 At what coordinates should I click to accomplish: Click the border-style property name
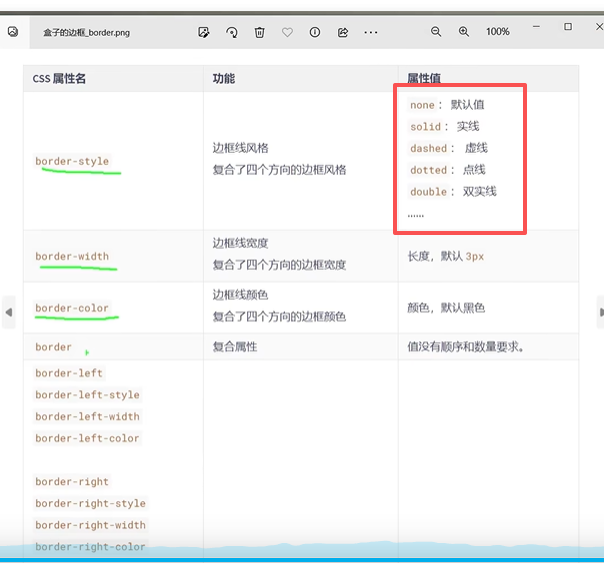(72, 161)
